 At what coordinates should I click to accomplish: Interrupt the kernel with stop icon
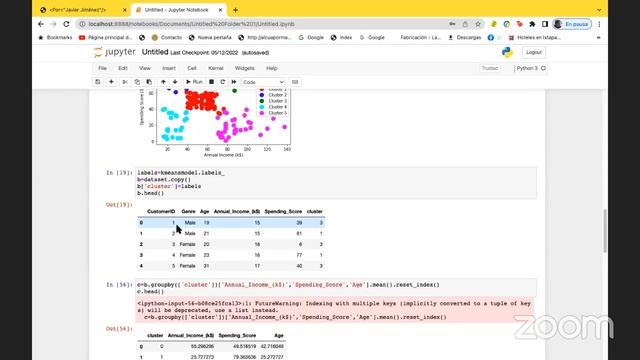point(211,82)
